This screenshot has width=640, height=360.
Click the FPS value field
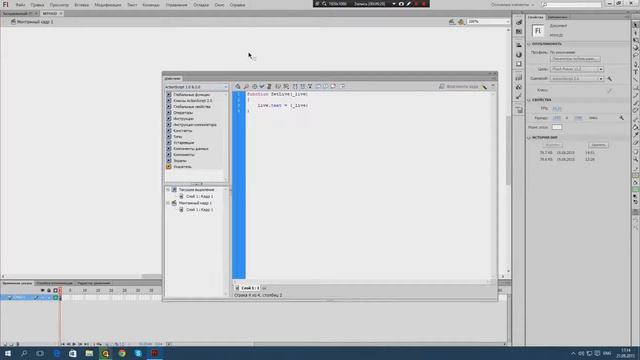tap(557, 109)
